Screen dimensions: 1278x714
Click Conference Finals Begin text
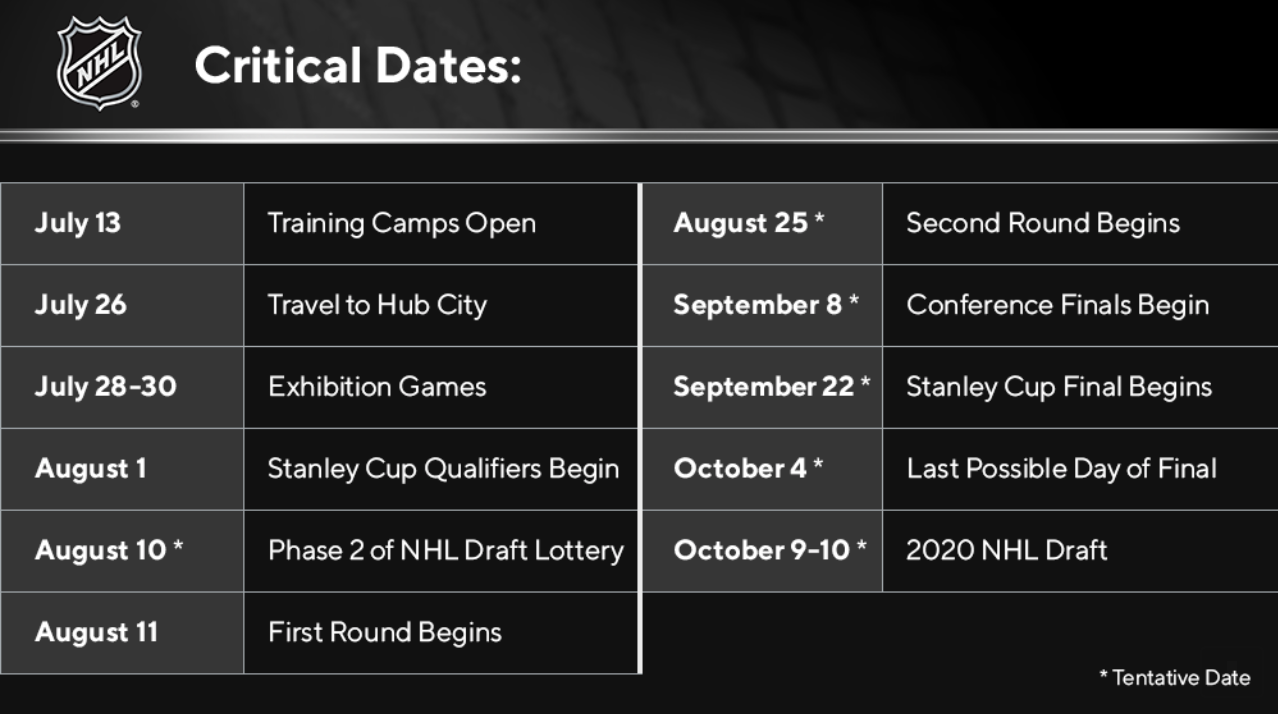pos(1058,305)
